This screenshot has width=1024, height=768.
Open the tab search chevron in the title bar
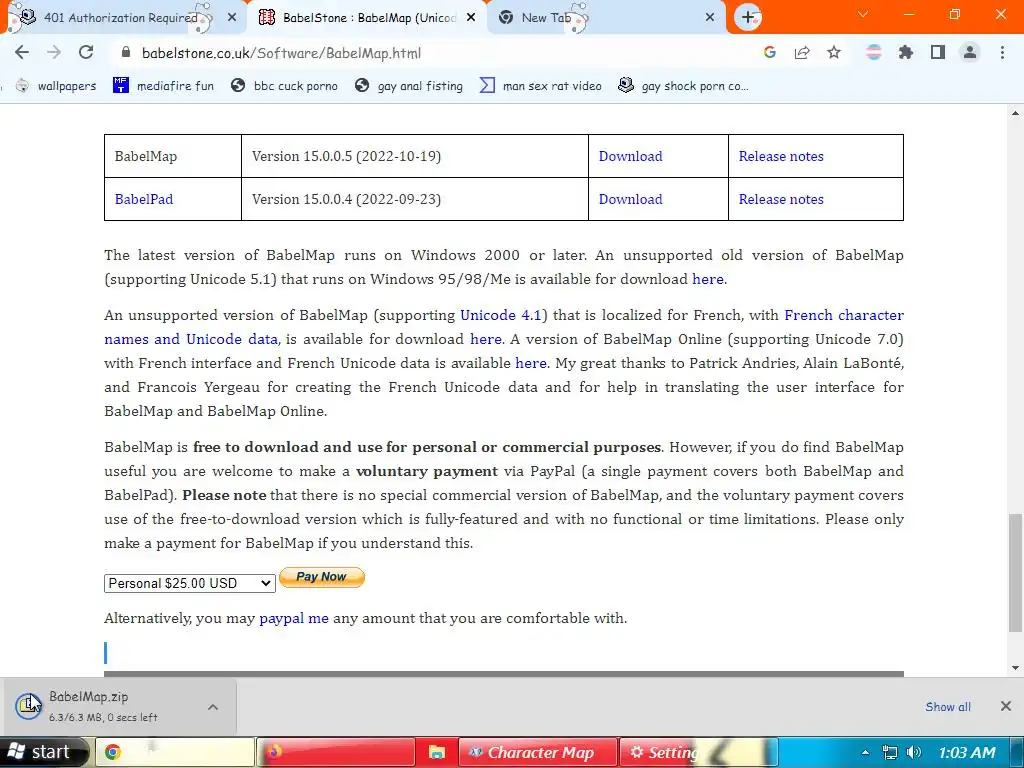click(x=863, y=14)
